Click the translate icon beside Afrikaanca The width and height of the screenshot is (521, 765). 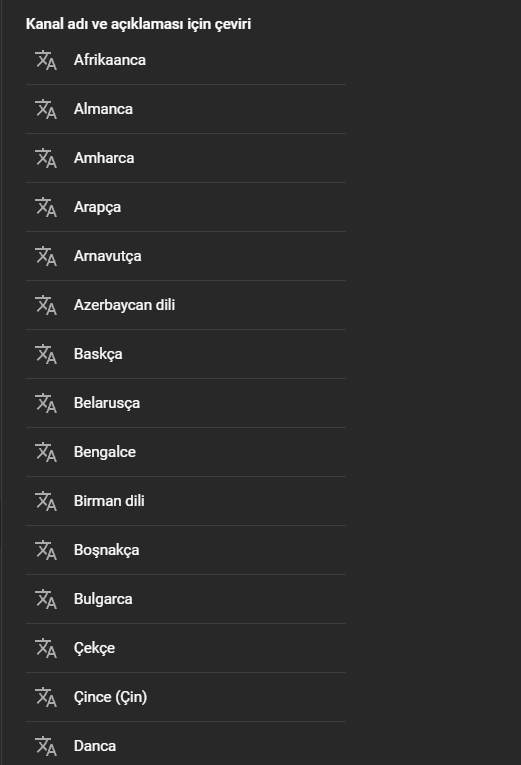[46, 60]
